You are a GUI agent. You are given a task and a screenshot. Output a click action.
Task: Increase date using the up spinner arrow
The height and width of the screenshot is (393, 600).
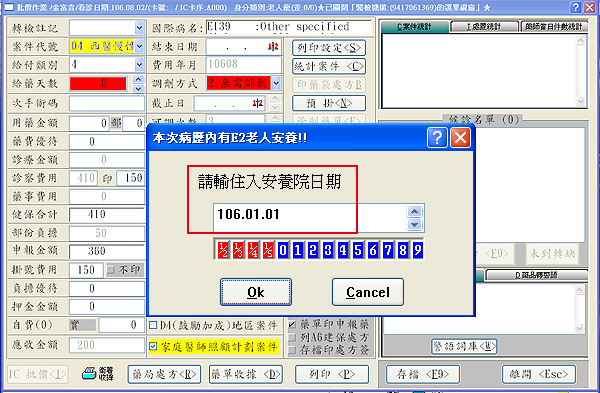(414, 211)
